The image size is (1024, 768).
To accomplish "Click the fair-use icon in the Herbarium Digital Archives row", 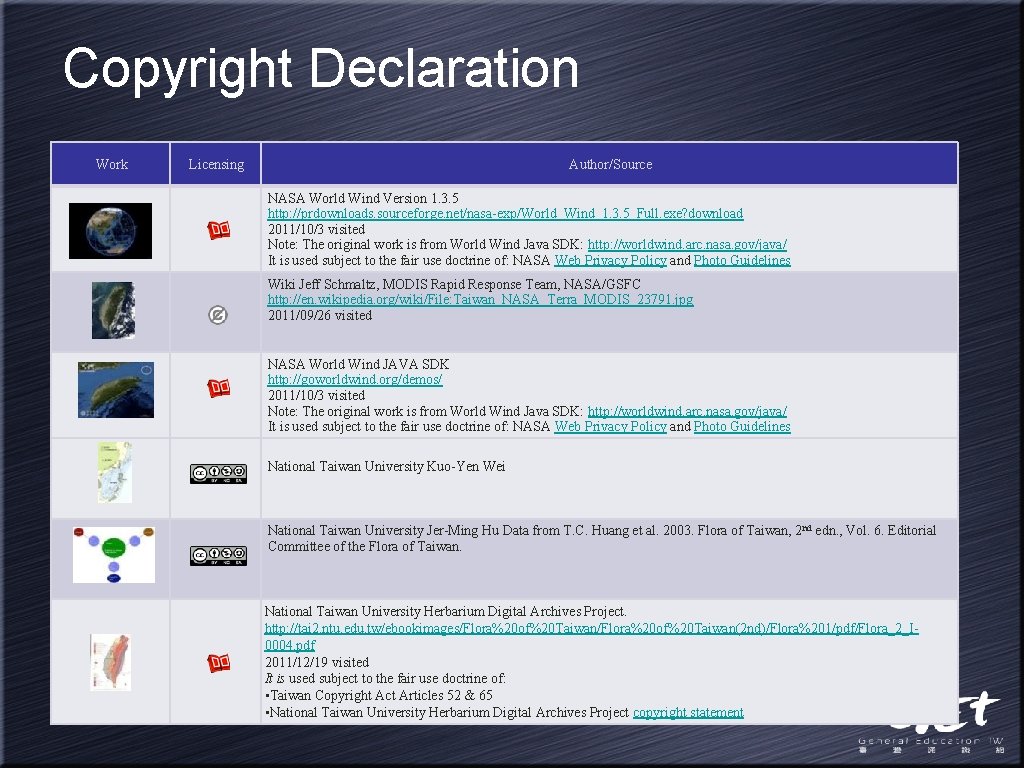I will pyautogui.click(x=219, y=663).
